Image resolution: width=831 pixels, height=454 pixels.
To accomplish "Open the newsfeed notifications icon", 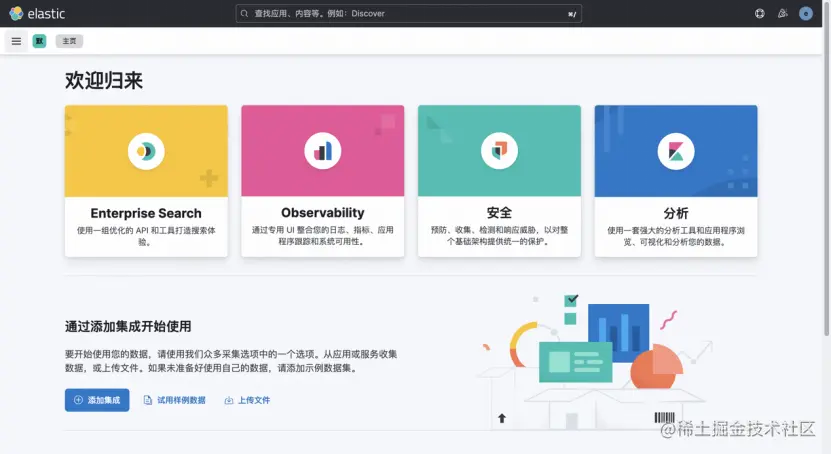I will coord(783,14).
